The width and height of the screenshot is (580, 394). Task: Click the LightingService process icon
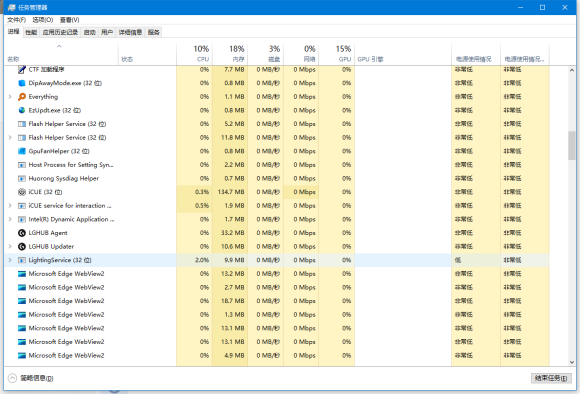click(x=22, y=260)
